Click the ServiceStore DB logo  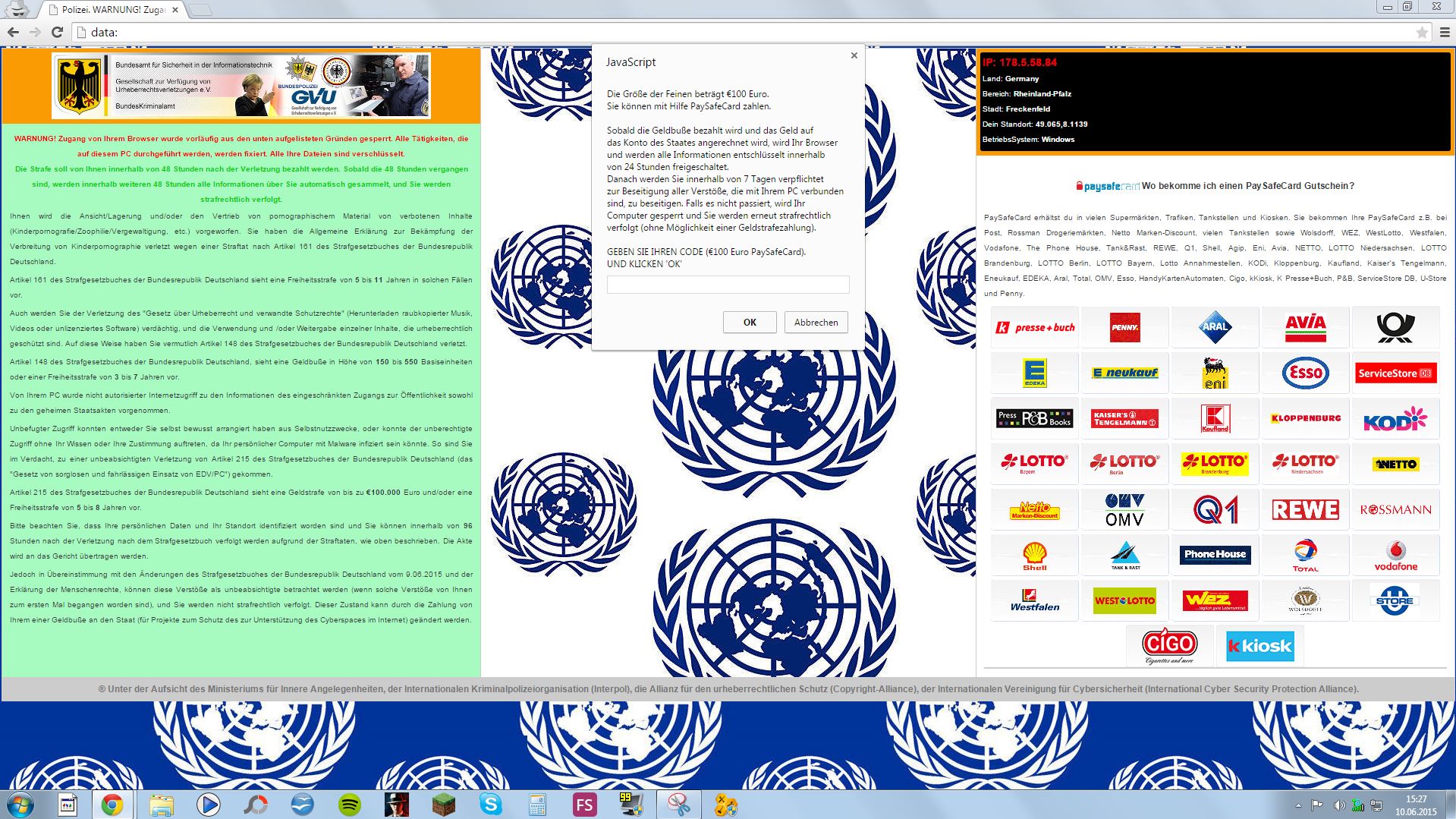coord(1395,373)
